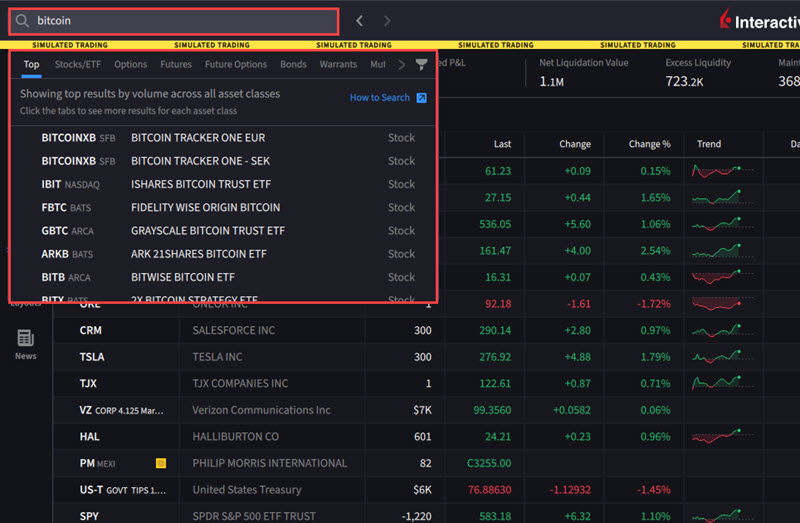Click the How to Search external-link icon
Viewport: 800px width, 523px height.
pyautogui.click(x=421, y=98)
